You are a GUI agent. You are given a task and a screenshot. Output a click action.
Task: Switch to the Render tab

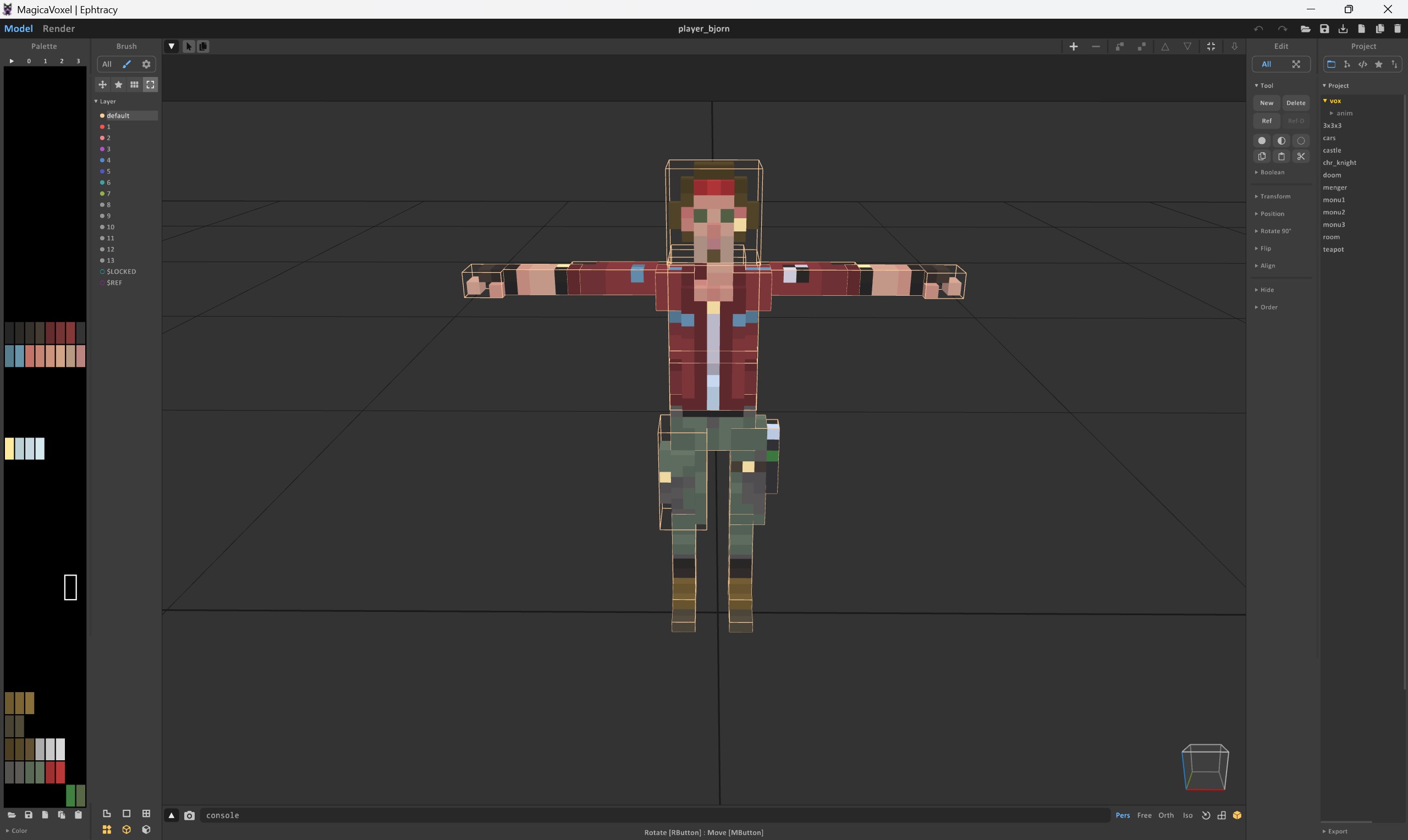pos(58,29)
